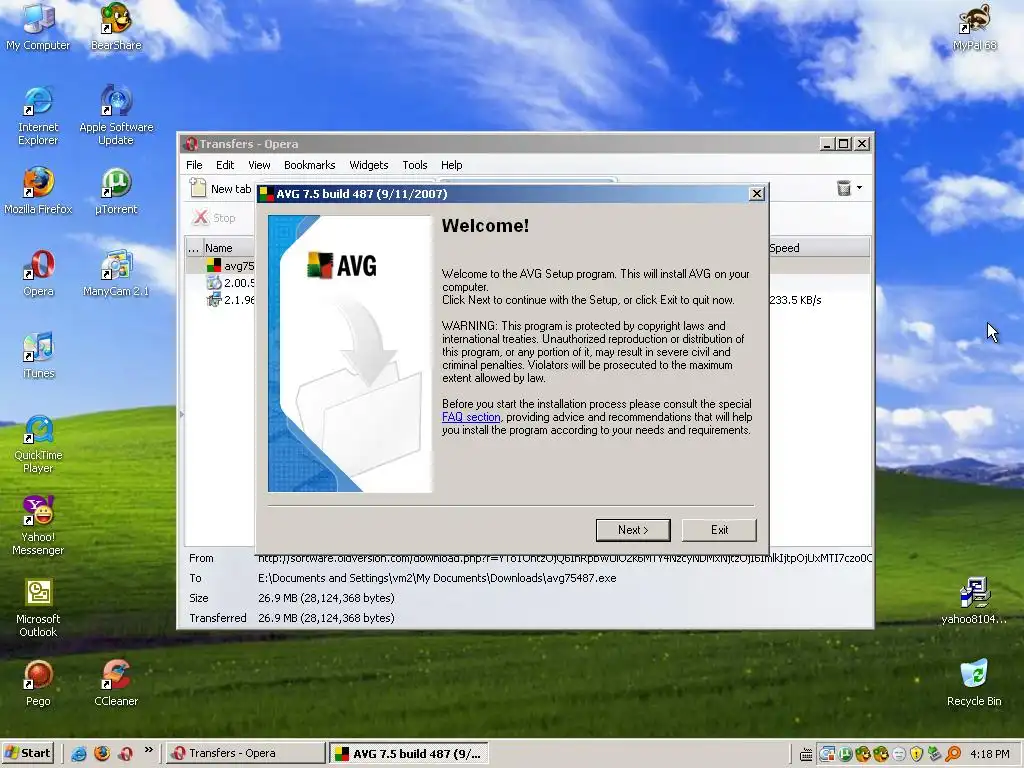Open Opera's Tools menu
Viewport: 1024px width, 768px height.
(415, 165)
